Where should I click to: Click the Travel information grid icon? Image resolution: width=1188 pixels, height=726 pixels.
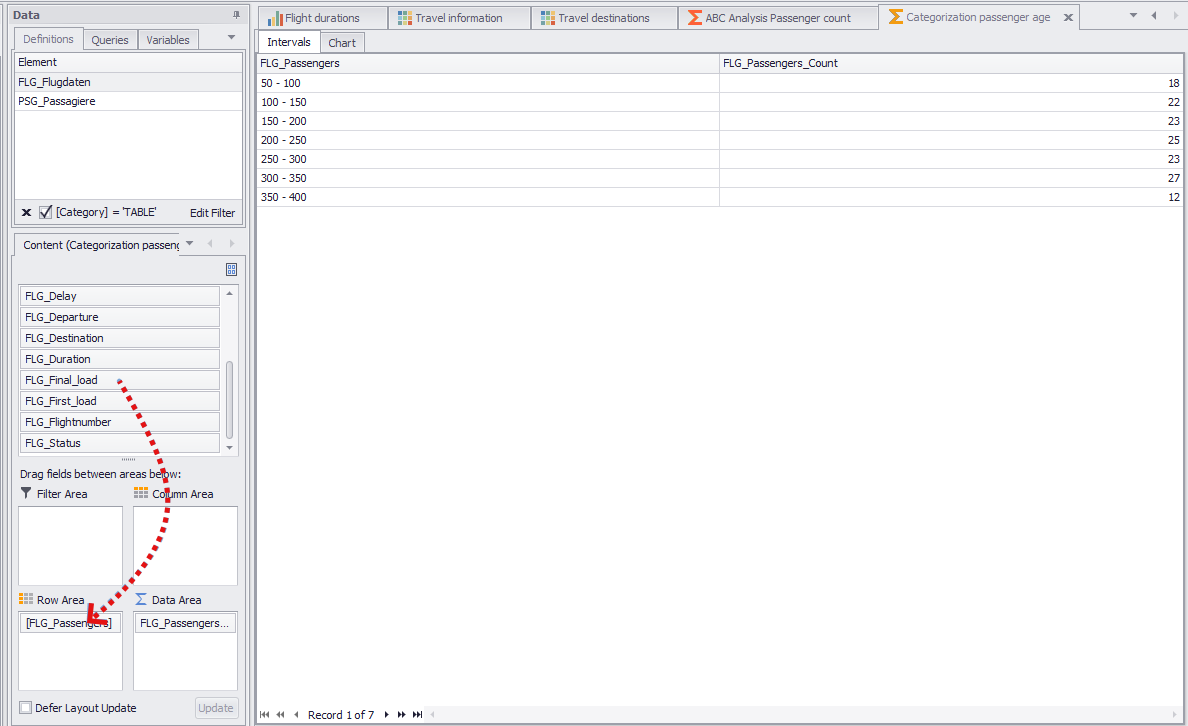point(404,17)
